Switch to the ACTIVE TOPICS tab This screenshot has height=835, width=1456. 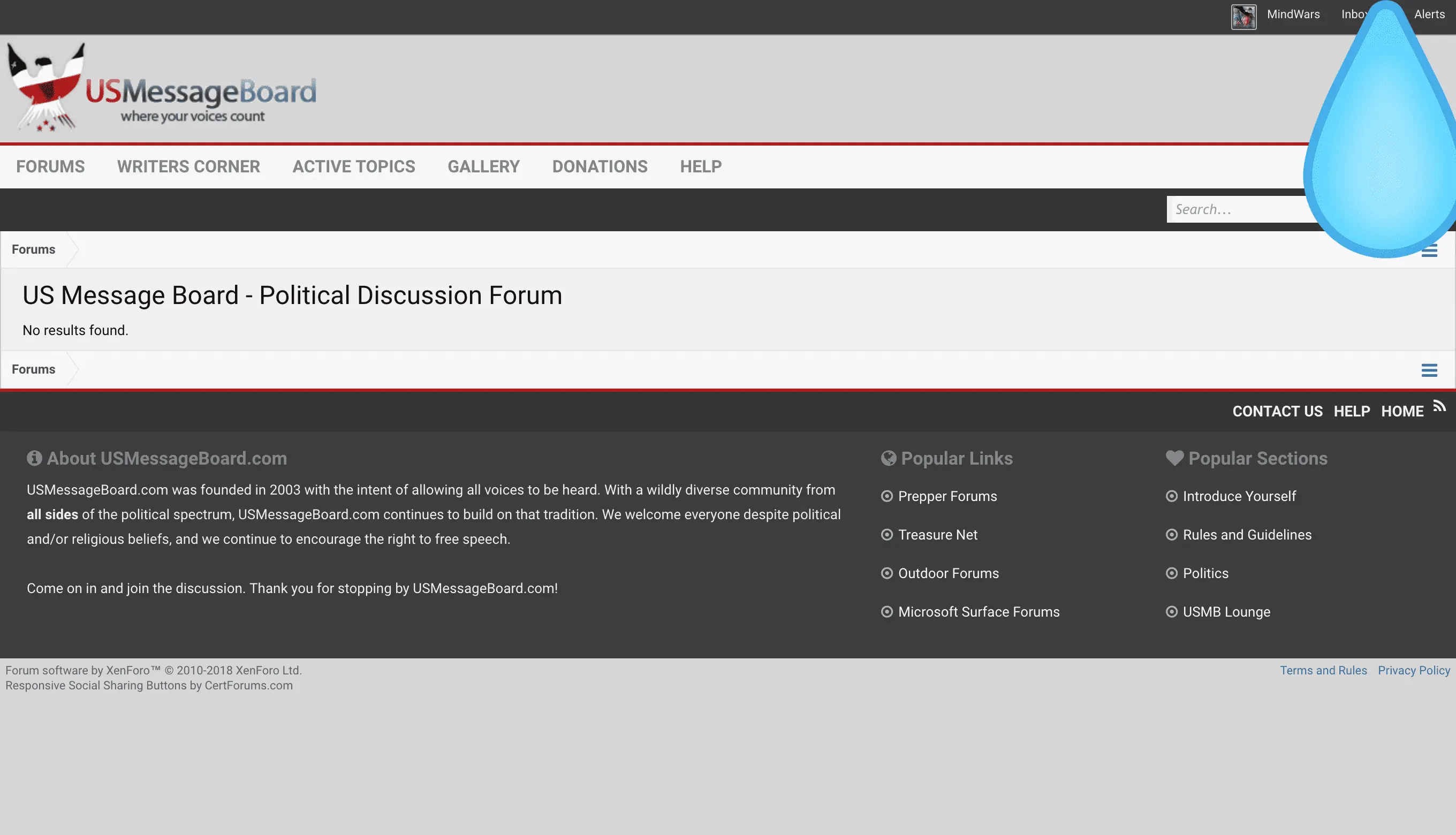click(x=354, y=167)
